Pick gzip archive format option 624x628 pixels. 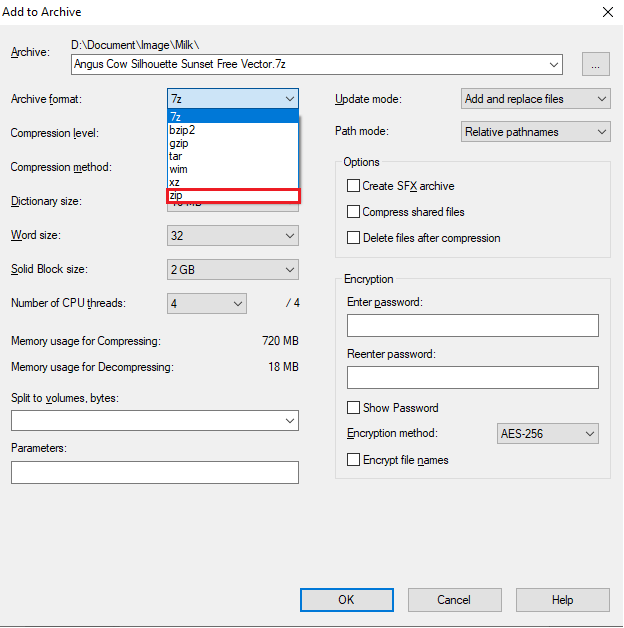[x=232, y=143]
